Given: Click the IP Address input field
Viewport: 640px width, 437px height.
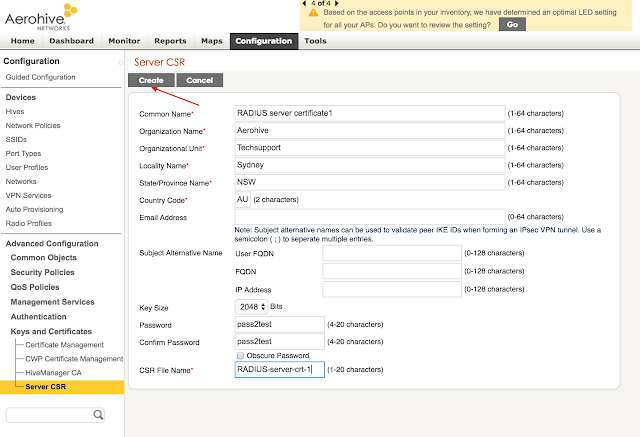Looking at the screenshot, I should pyautogui.click(x=392, y=289).
